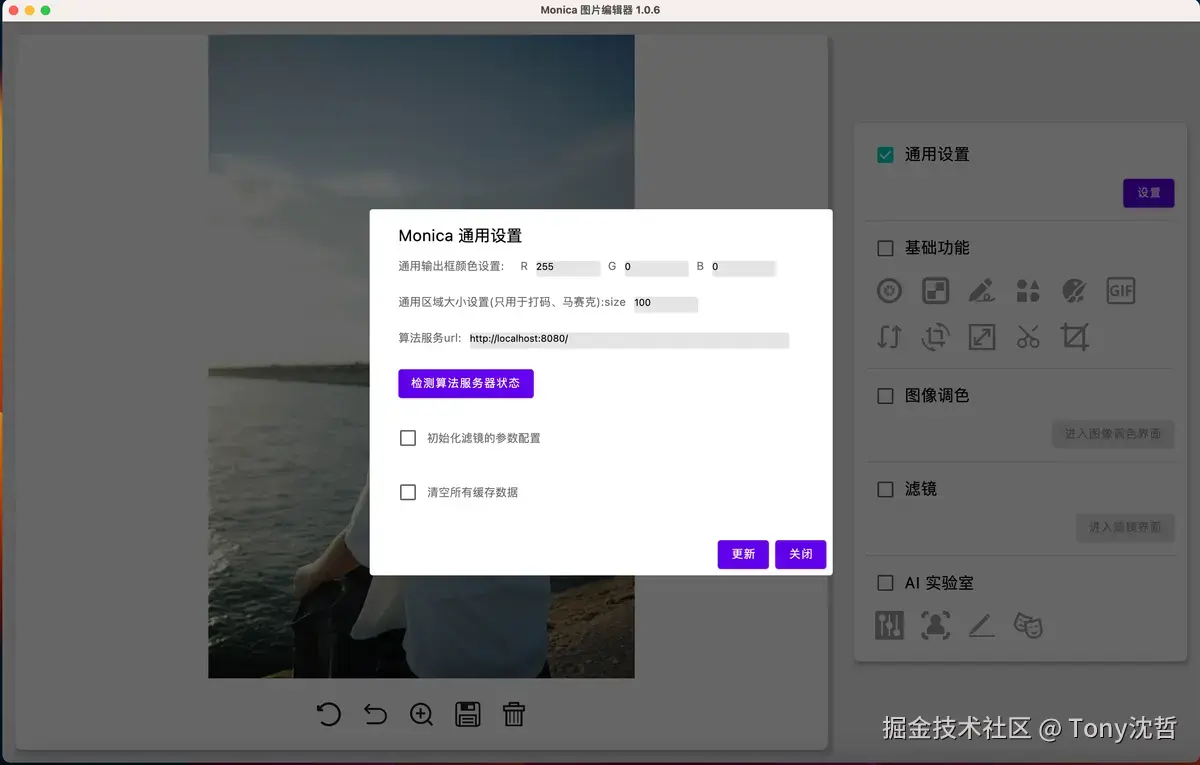The width and height of the screenshot is (1200, 765).
Task: Select the rotate image tool
Action: (x=935, y=337)
